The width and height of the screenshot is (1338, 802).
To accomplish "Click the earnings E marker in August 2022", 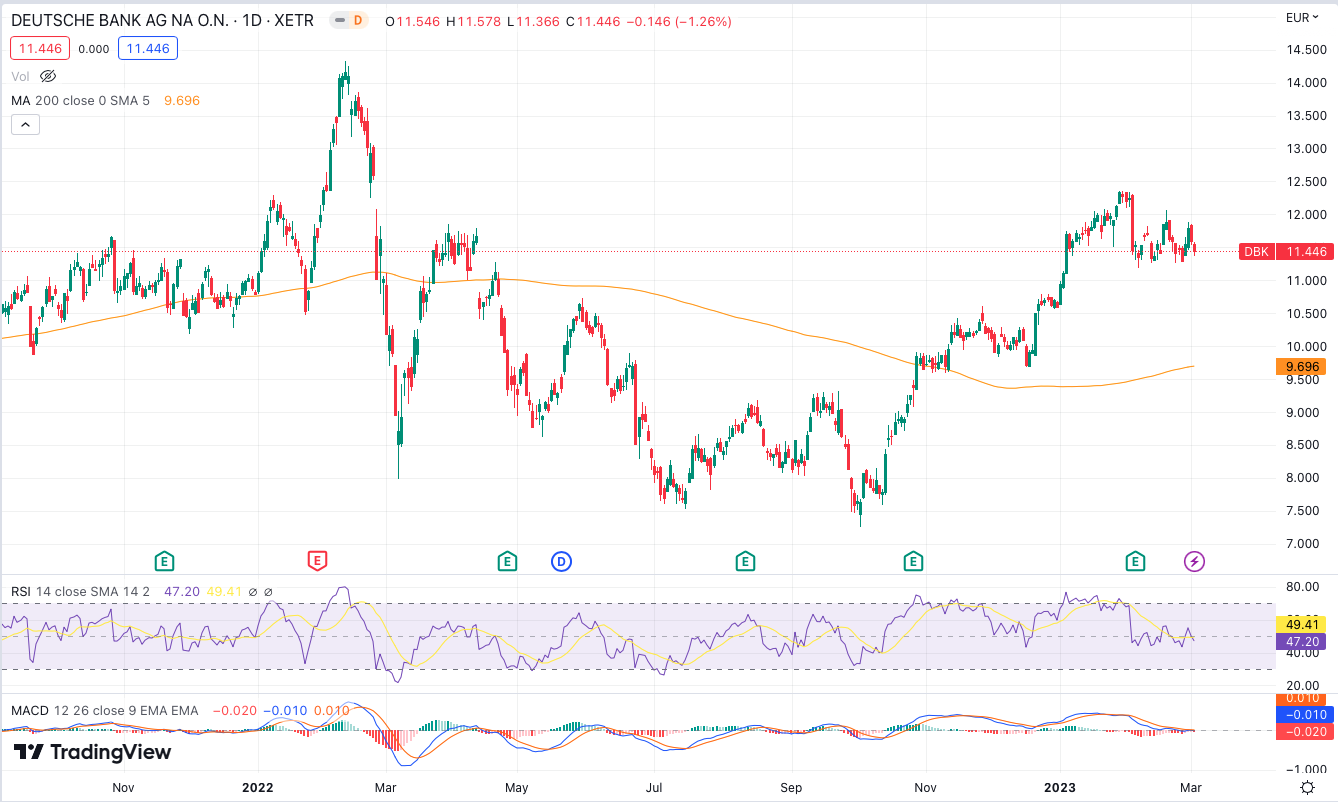I will [x=745, y=561].
